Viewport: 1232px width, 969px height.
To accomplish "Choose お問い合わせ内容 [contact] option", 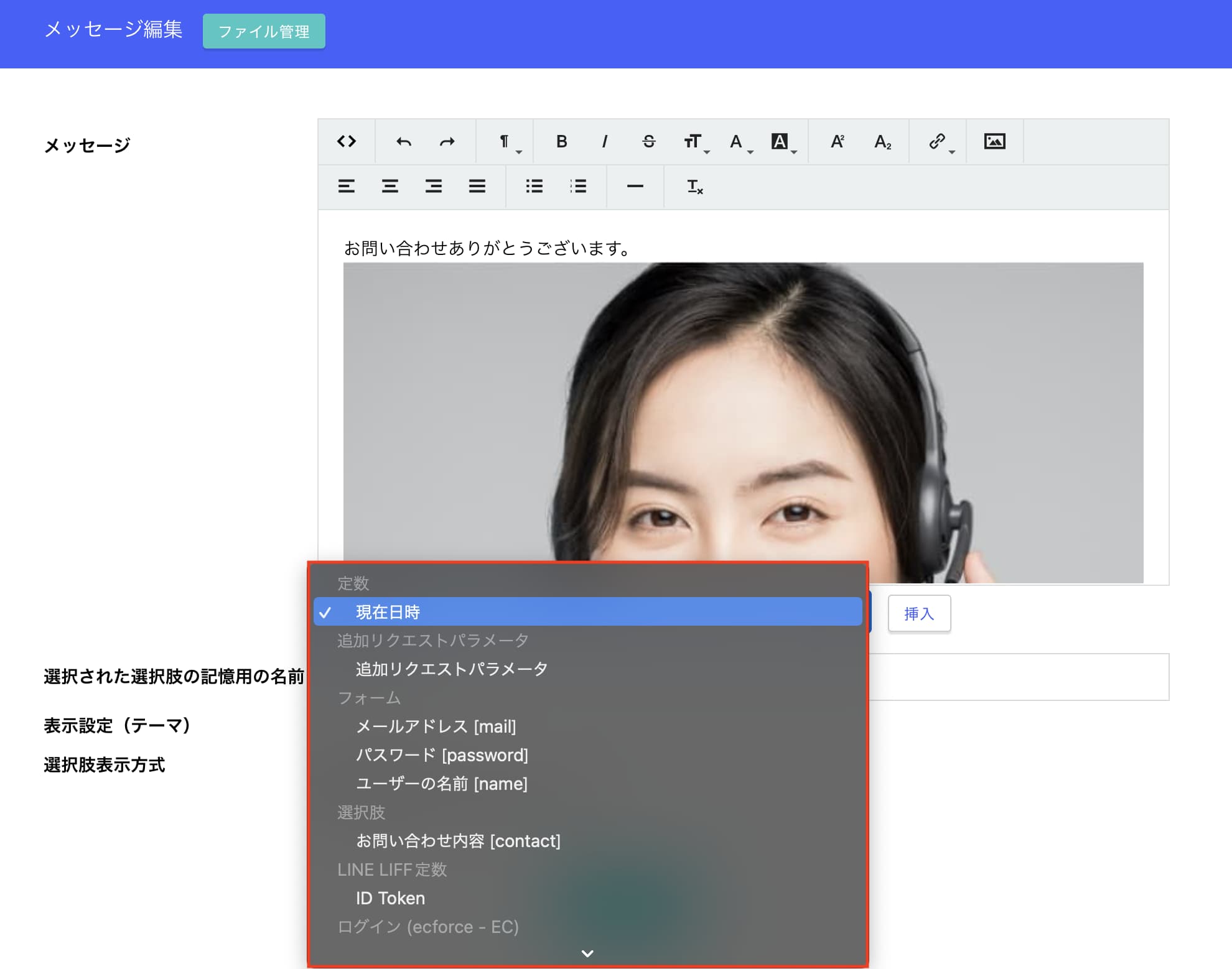I will [587, 841].
